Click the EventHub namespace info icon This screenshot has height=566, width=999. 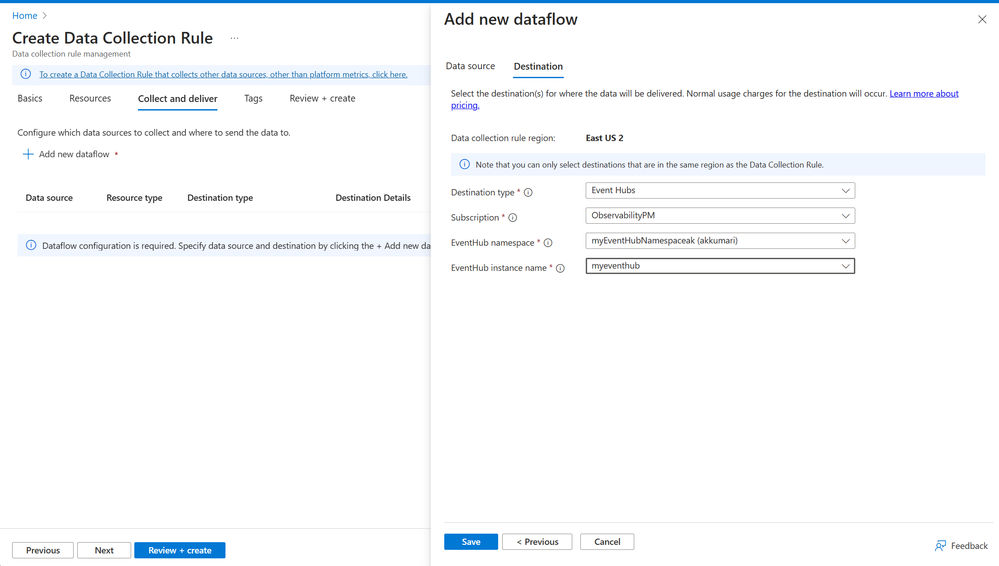548,243
